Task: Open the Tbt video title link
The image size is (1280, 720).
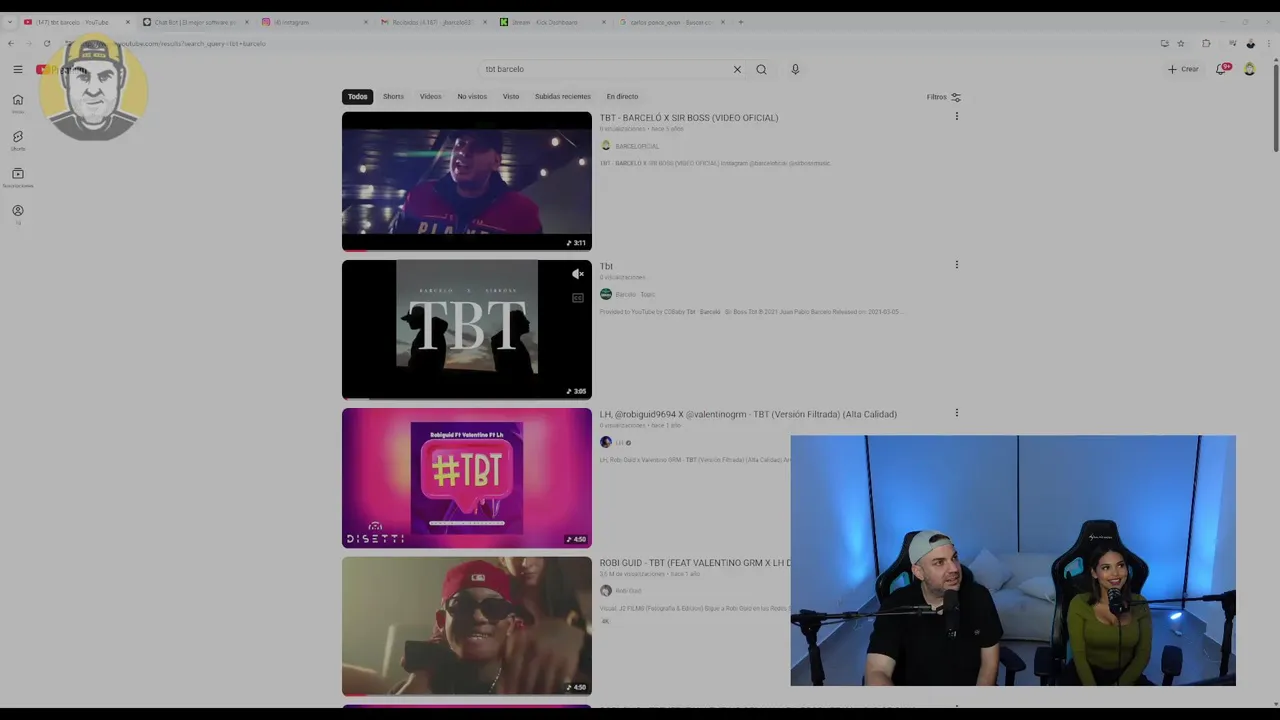Action: (606, 266)
